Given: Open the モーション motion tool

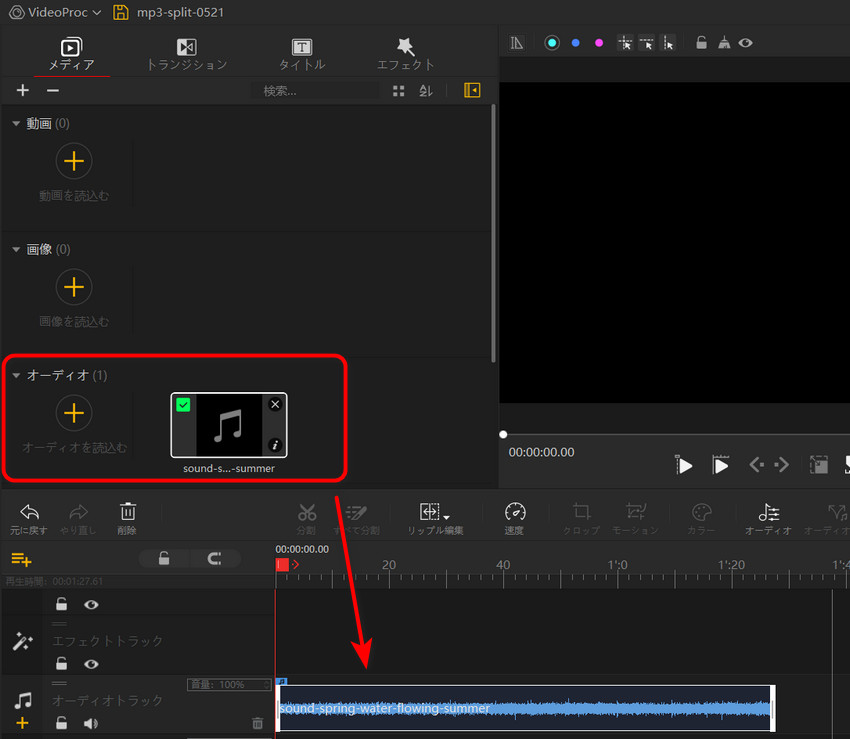Looking at the screenshot, I should point(635,518).
